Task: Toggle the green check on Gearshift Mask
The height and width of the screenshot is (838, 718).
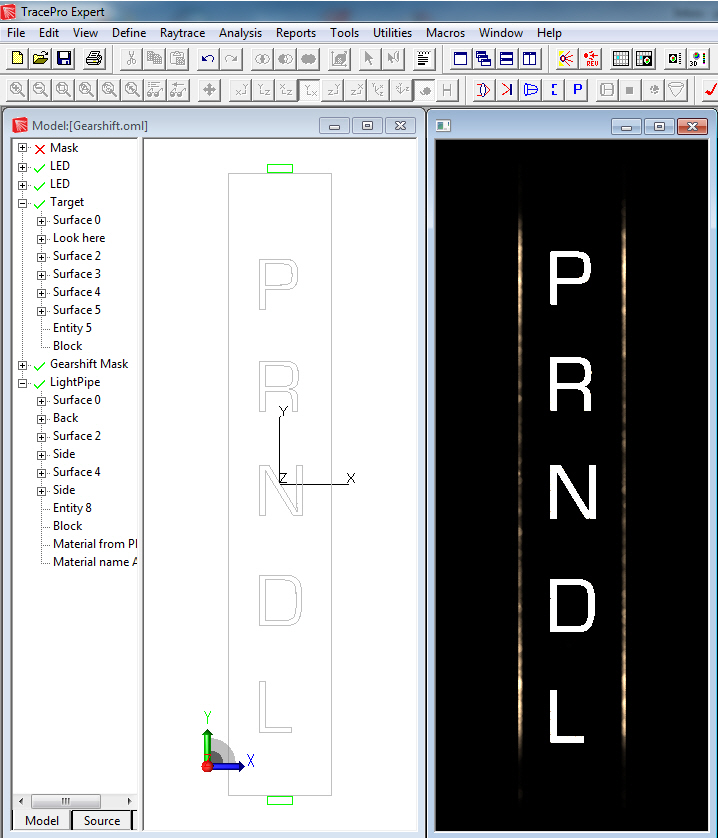Action: [x=40, y=366]
